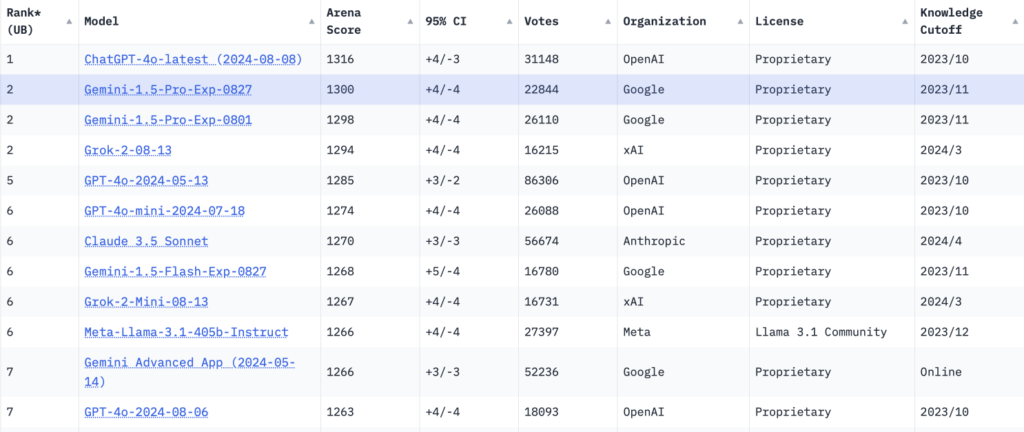The image size is (1024, 432).
Task: Sort by 95% CI arrow icon
Action: point(509,22)
